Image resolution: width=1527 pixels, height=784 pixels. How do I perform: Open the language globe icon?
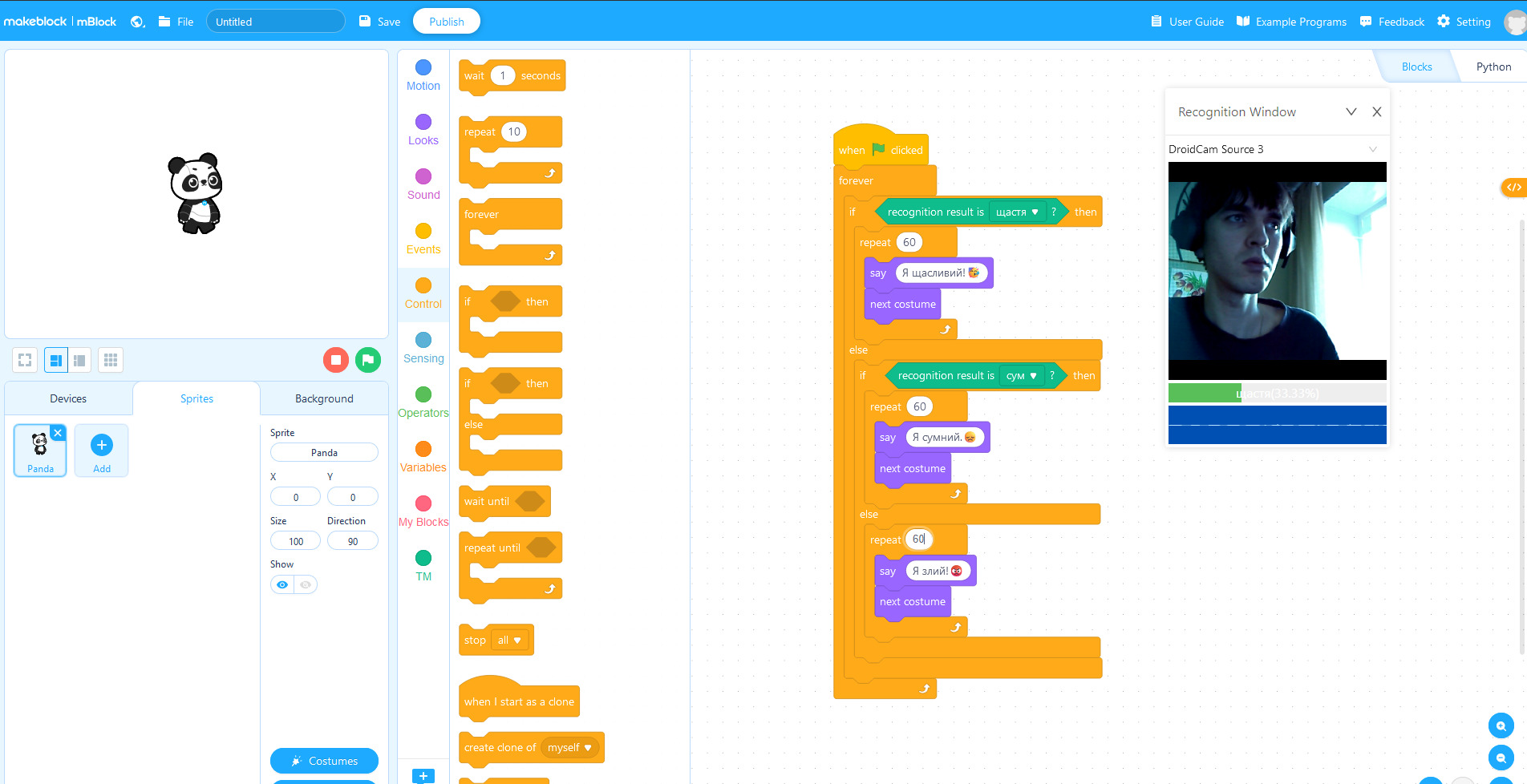[x=137, y=22]
